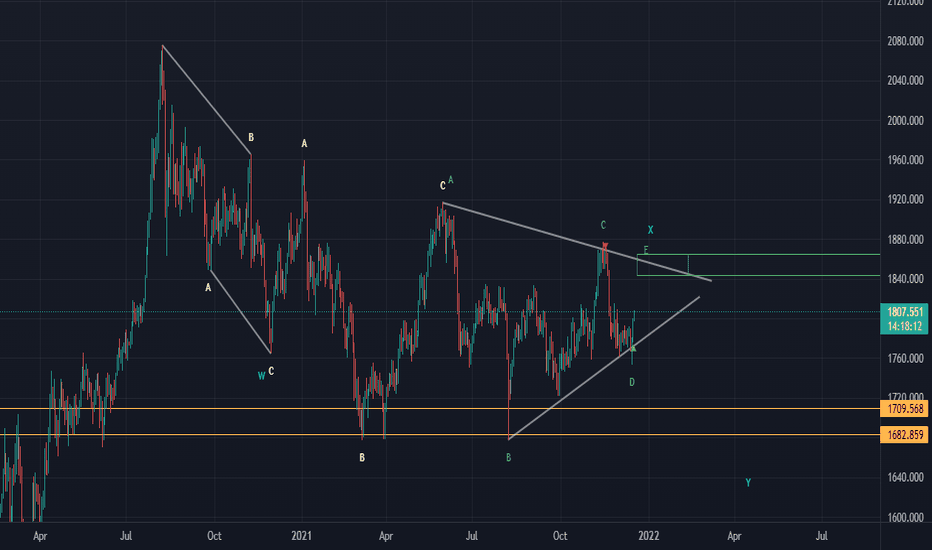Click the 2040.000 price axis label
This screenshot has height=550, width=932.
[905, 80]
